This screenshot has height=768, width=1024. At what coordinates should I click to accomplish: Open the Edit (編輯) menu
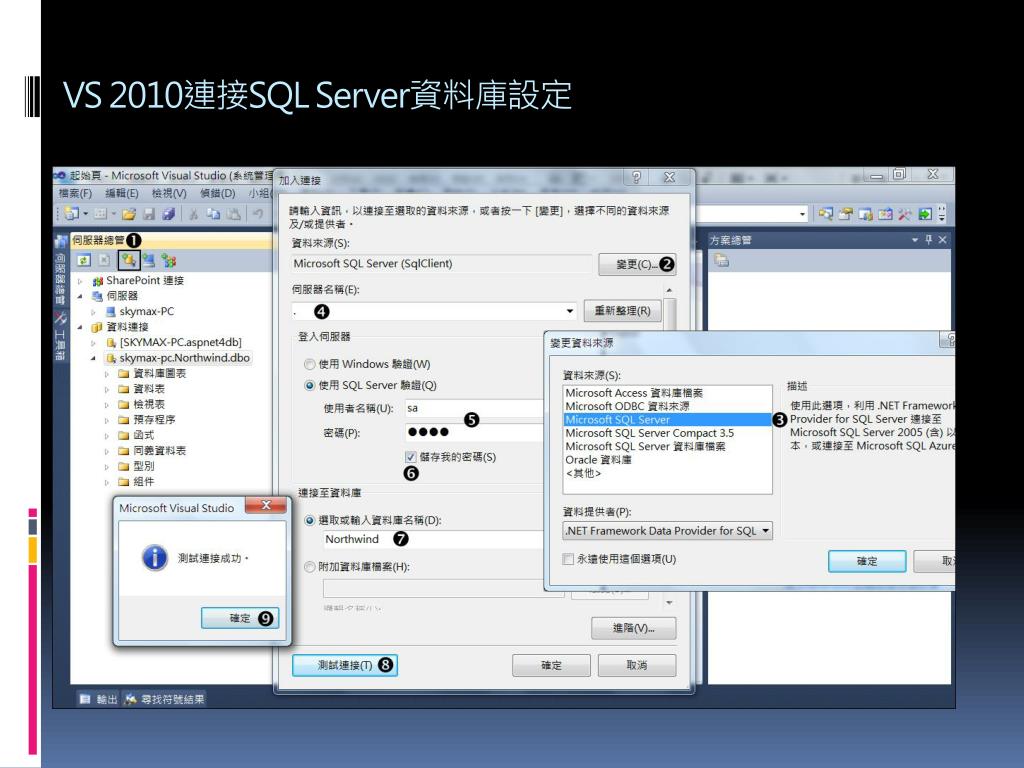pos(121,193)
